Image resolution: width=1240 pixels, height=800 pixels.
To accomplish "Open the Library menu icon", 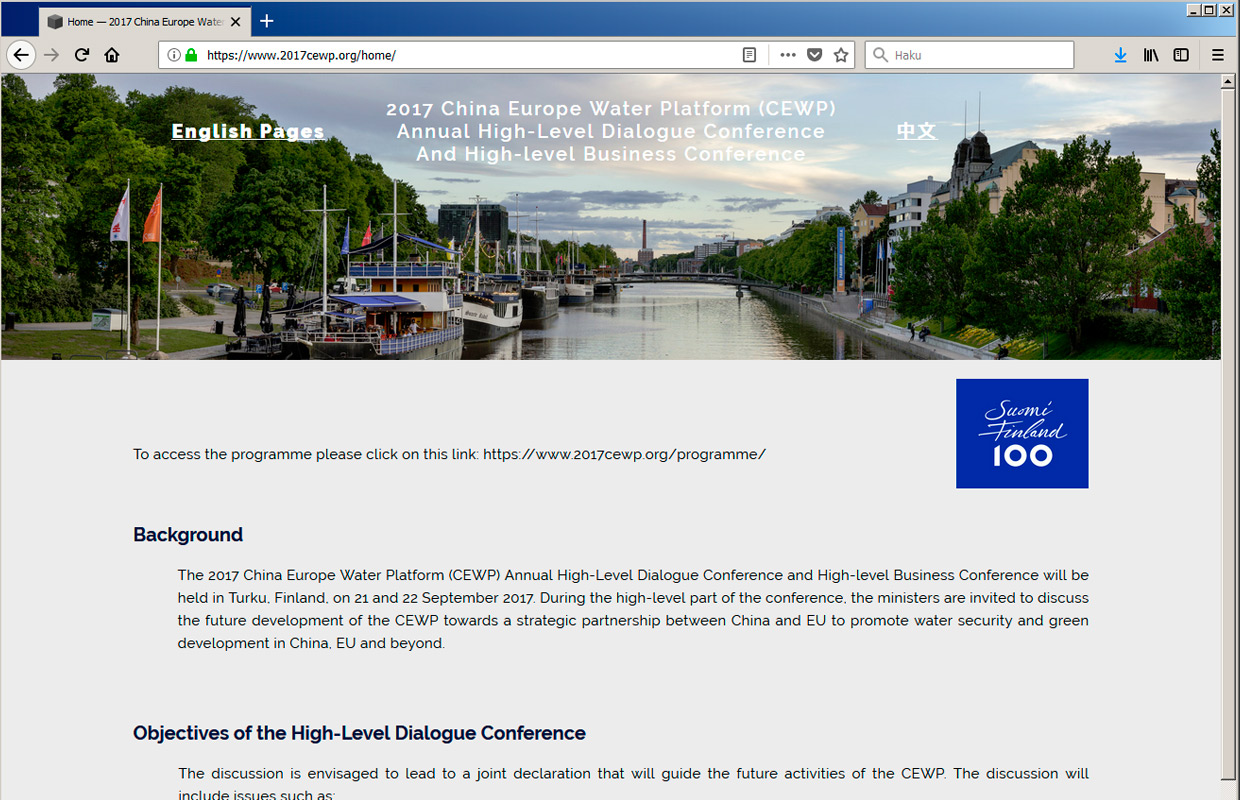I will click(x=1151, y=55).
